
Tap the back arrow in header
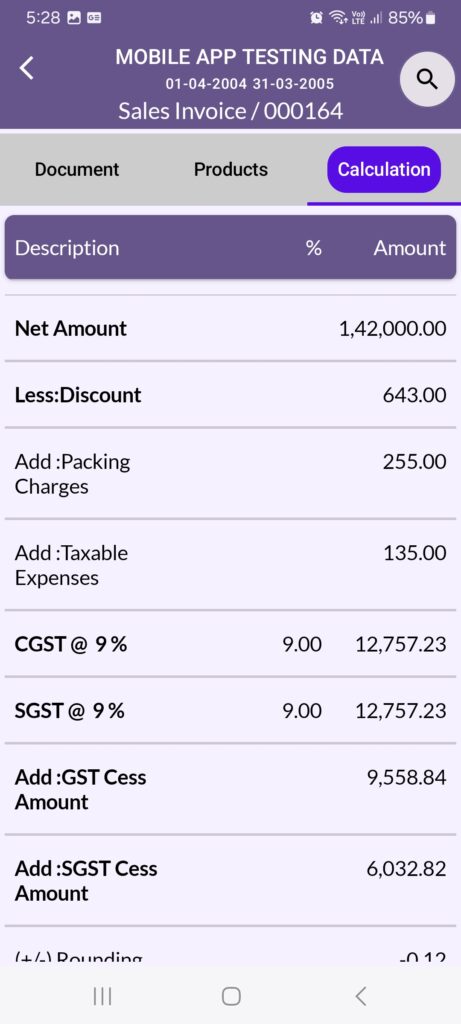click(x=27, y=68)
